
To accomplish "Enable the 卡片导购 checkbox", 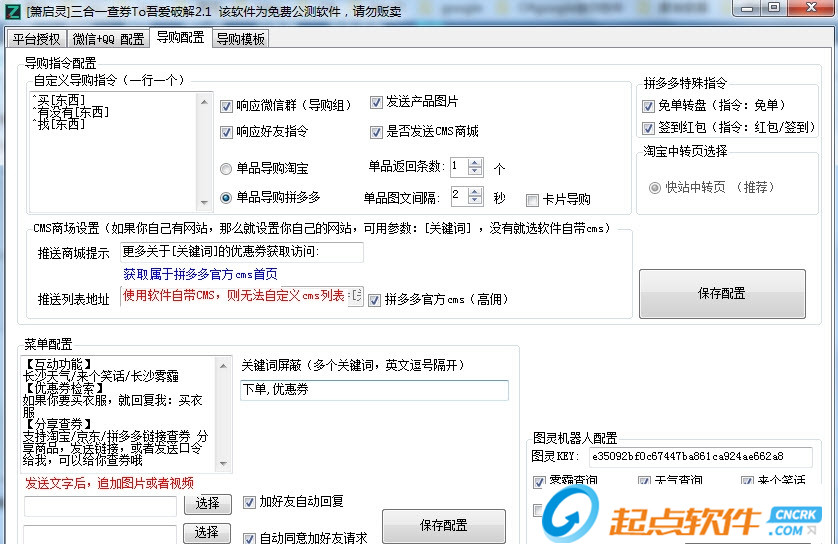I will point(532,200).
